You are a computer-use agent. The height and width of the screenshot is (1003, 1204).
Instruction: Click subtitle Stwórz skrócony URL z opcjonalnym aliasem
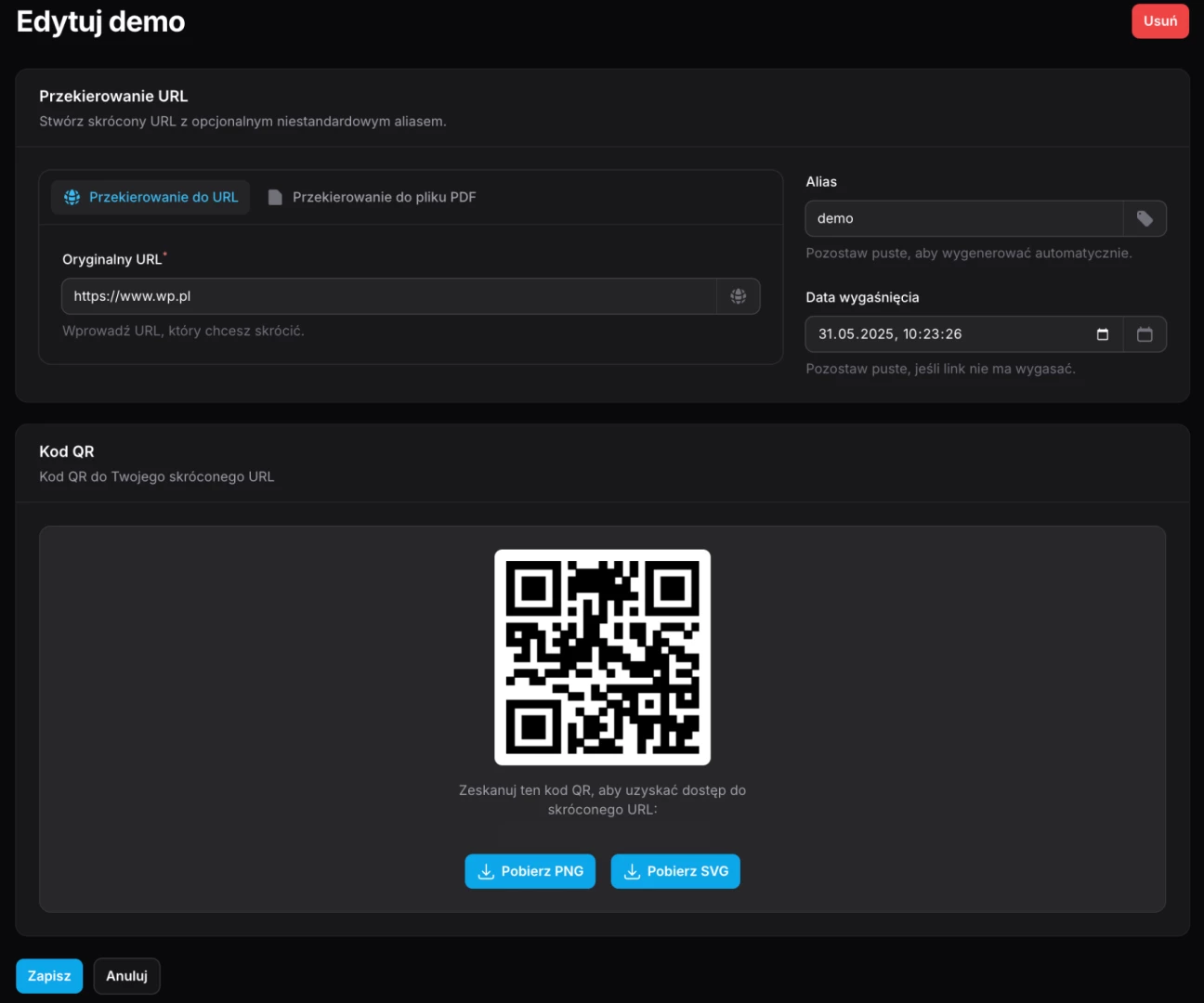242,121
